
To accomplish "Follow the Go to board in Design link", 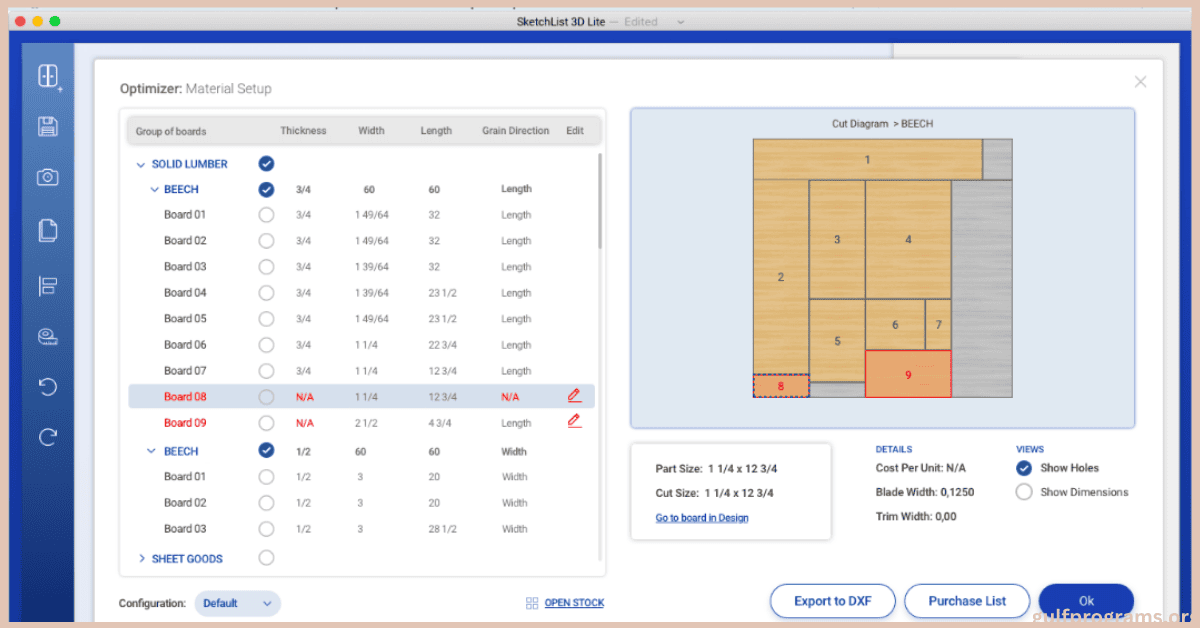I will (x=701, y=518).
